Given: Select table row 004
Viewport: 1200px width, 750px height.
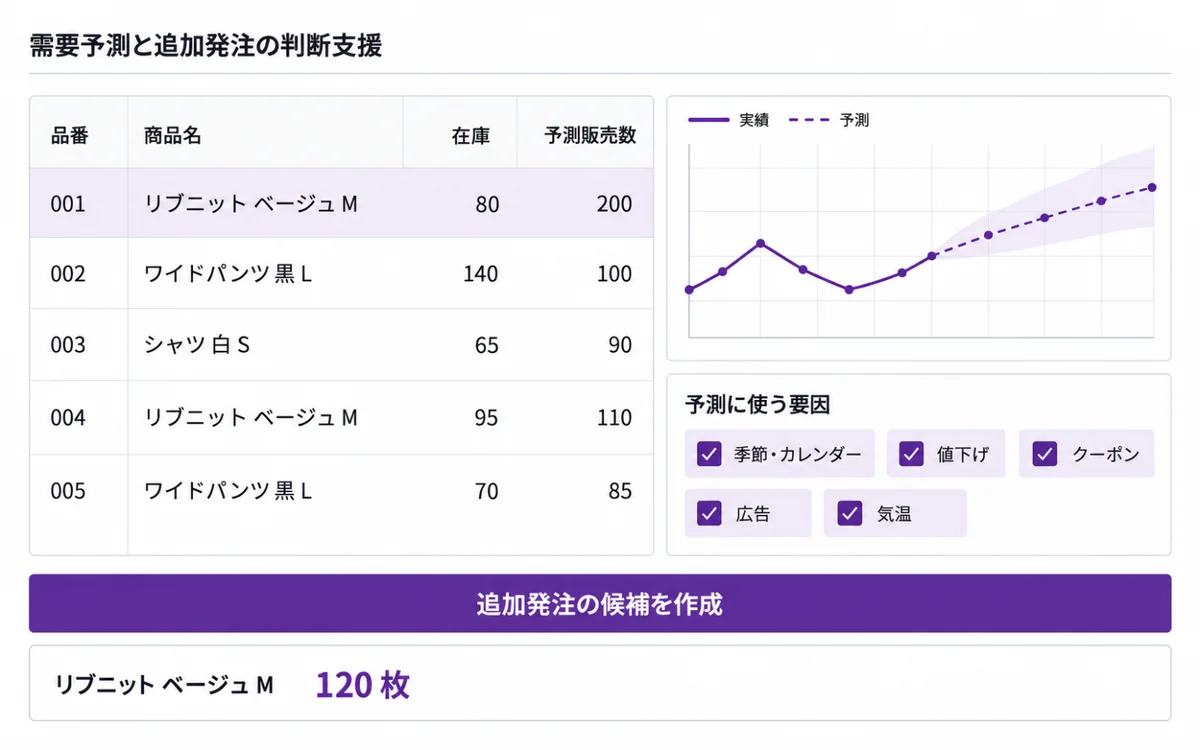Looking at the screenshot, I should click(341, 417).
